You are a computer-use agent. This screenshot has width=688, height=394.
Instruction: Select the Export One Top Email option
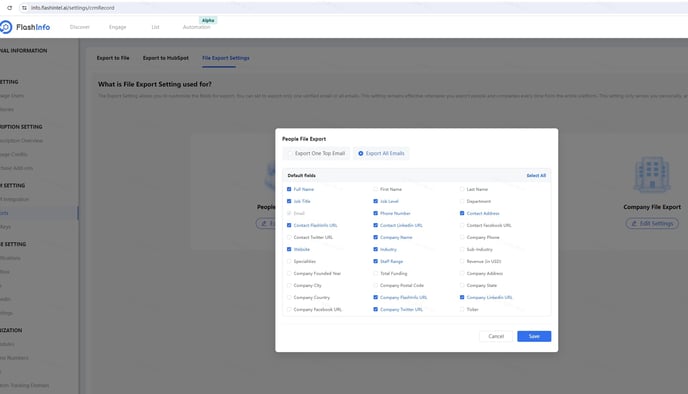click(316, 154)
